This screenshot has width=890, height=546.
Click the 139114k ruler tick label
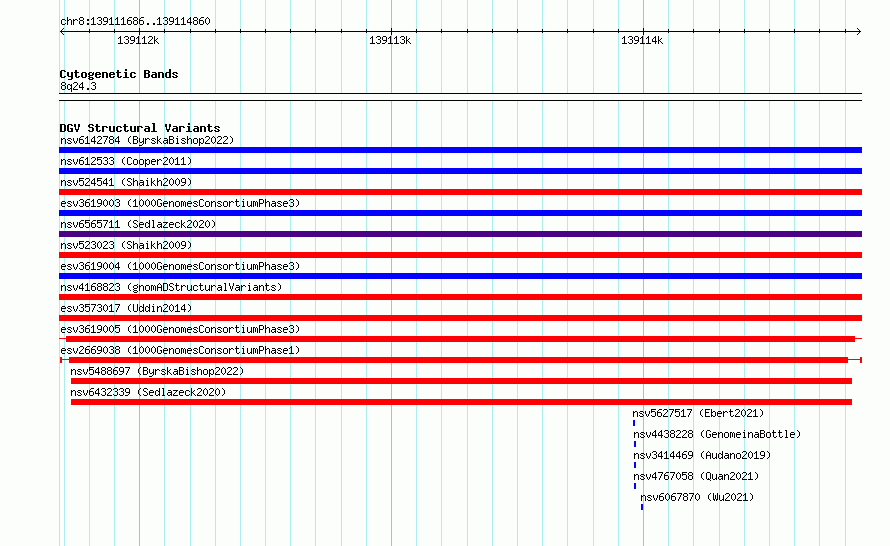click(x=642, y=40)
